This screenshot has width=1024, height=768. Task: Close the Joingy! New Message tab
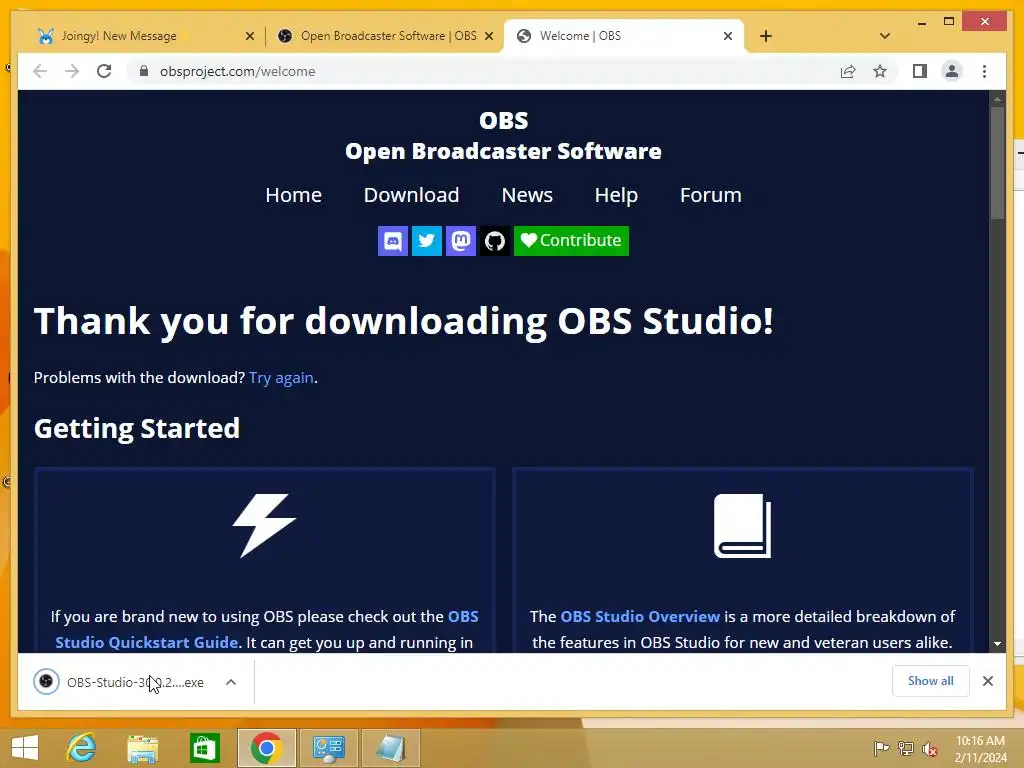click(249, 37)
